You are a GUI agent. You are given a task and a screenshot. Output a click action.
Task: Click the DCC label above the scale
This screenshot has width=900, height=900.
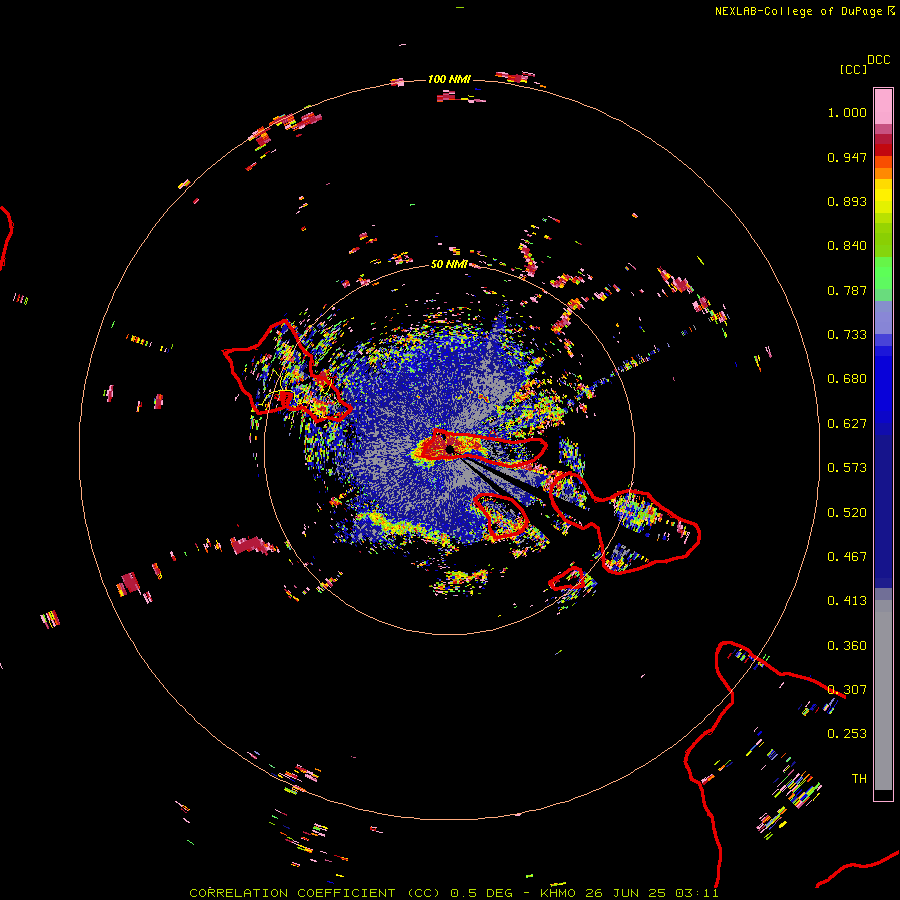pyautogui.click(x=879, y=60)
